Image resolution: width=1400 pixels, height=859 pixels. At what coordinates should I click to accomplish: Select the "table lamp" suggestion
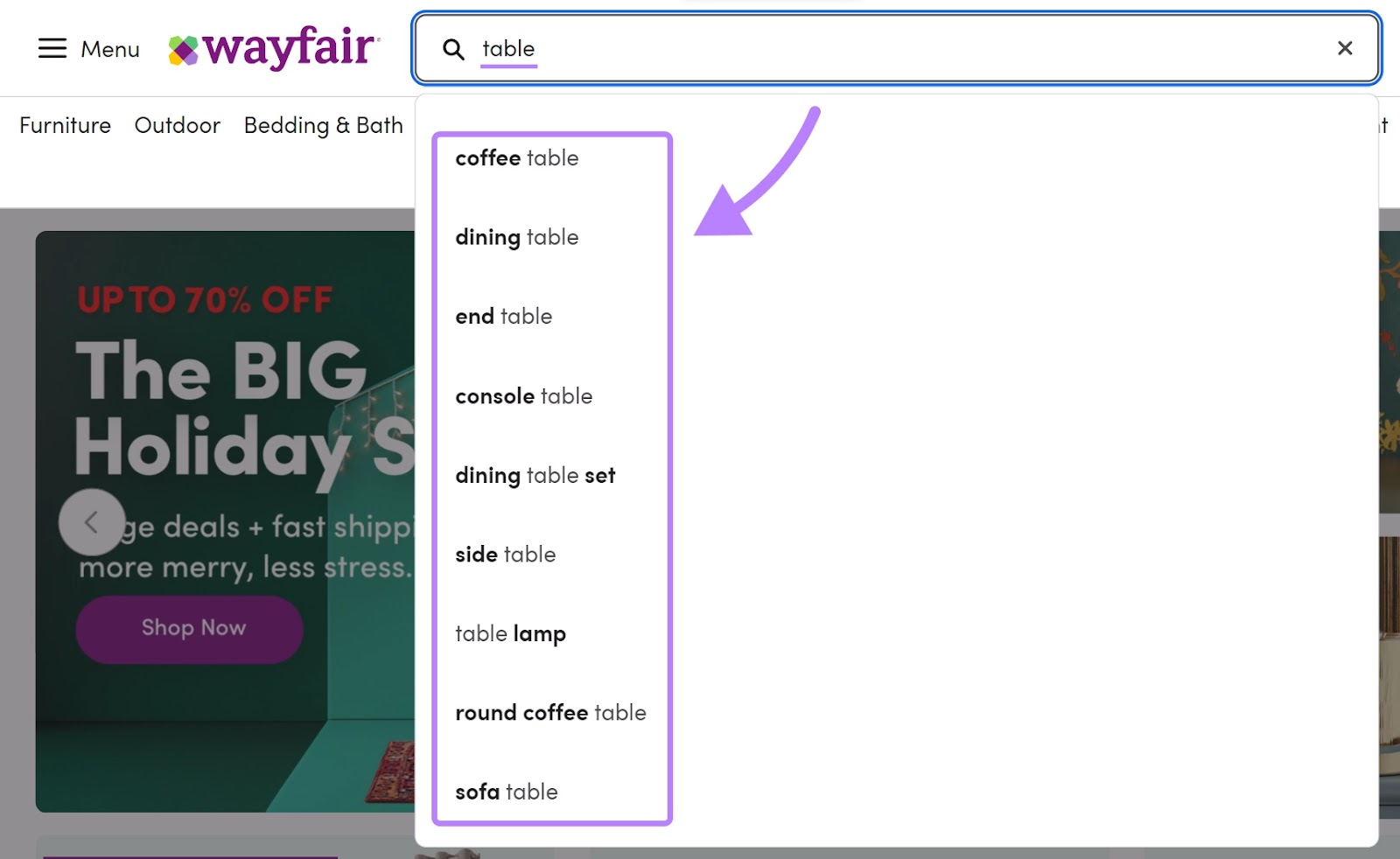click(511, 634)
